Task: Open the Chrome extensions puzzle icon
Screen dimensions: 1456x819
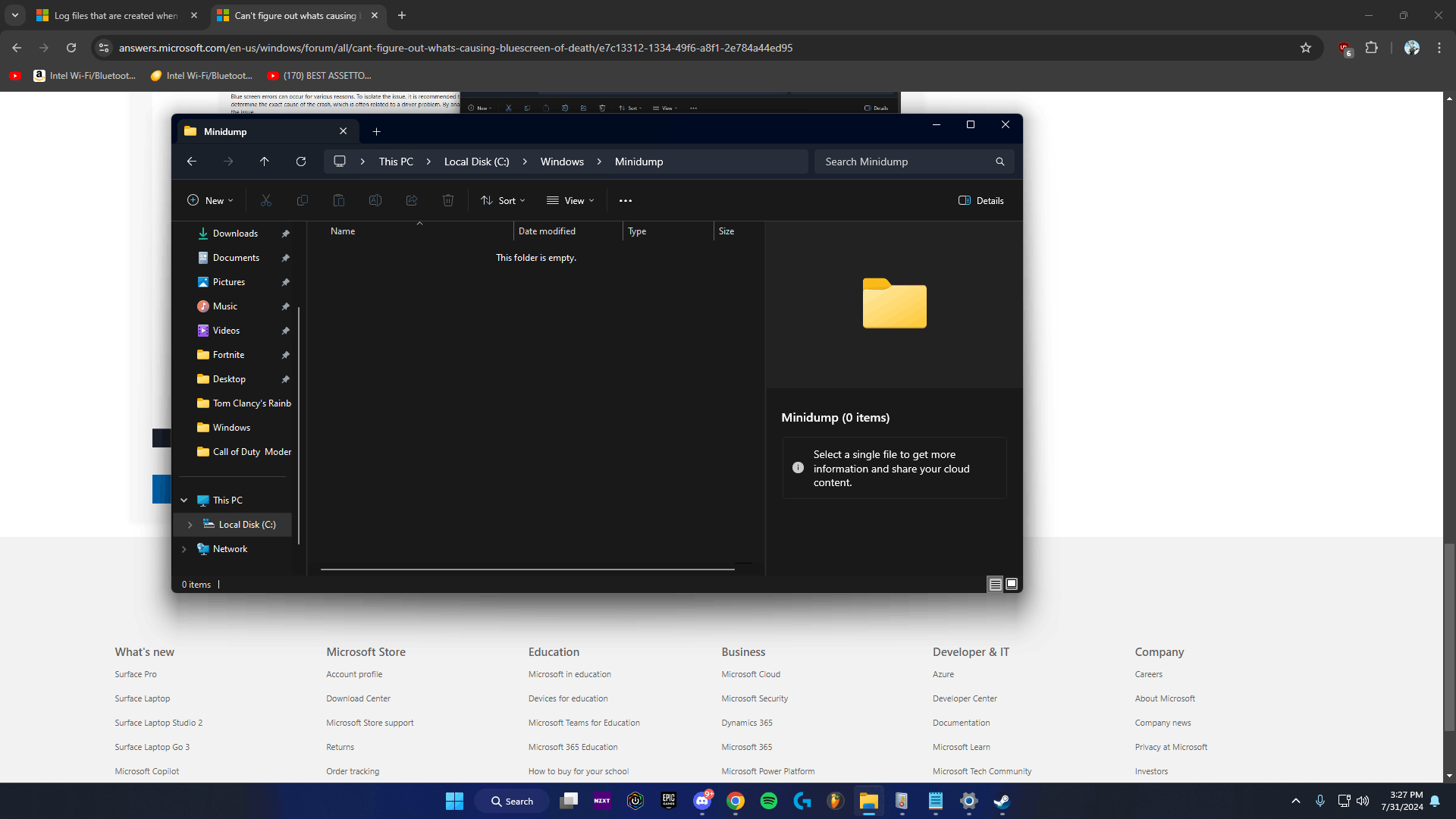Action: point(1371,48)
